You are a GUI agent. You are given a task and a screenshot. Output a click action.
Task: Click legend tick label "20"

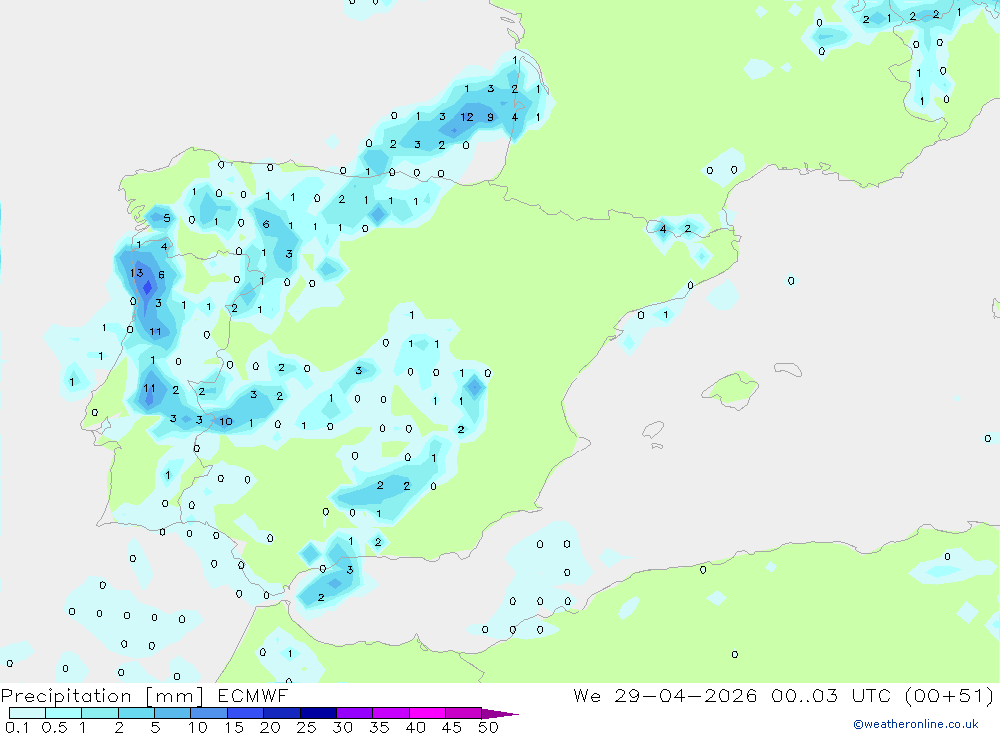point(270,727)
